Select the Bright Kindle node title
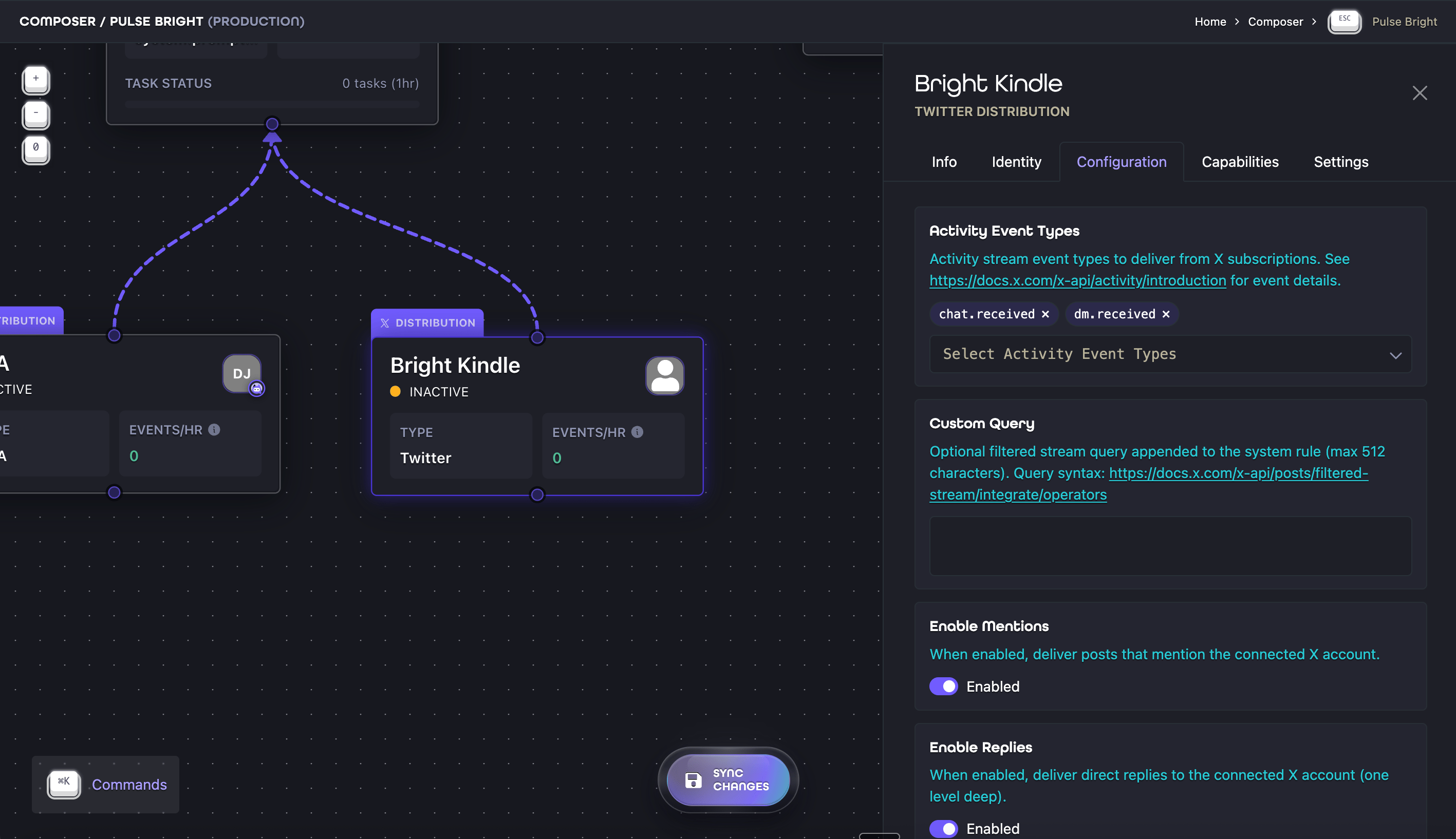The width and height of the screenshot is (1456, 839). point(455,366)
